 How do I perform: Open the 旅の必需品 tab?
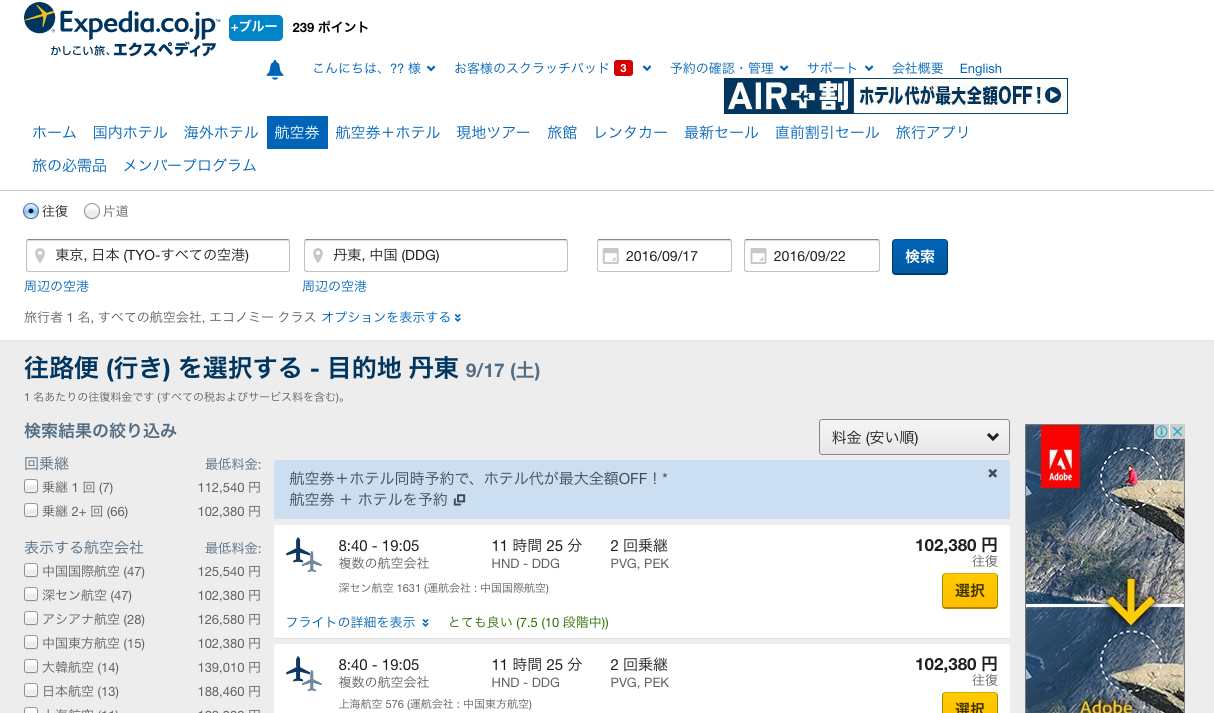pyautogui.click(x=69, y=165)
